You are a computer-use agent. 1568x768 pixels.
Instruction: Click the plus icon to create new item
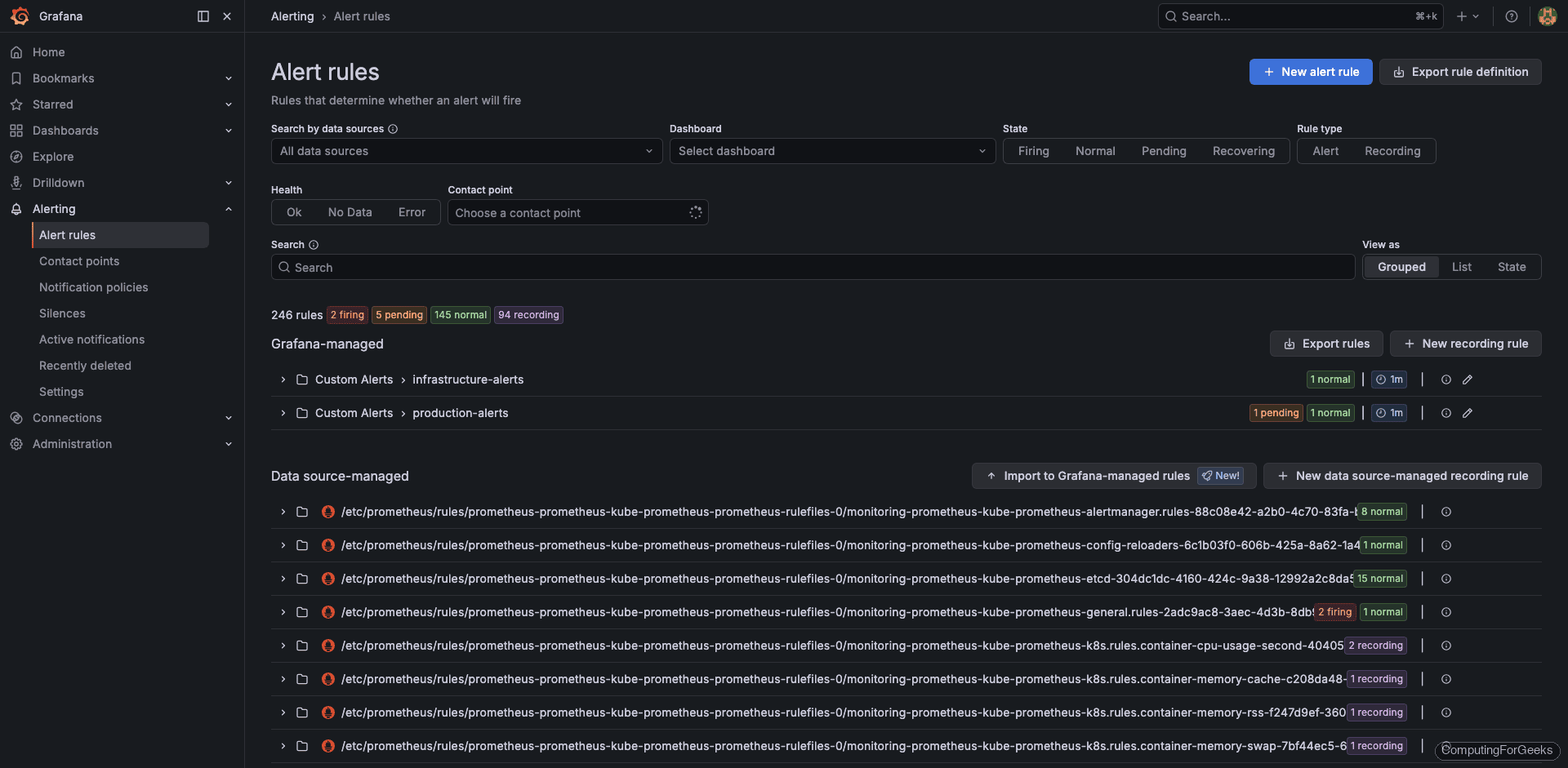click(x=1462, y=16)
